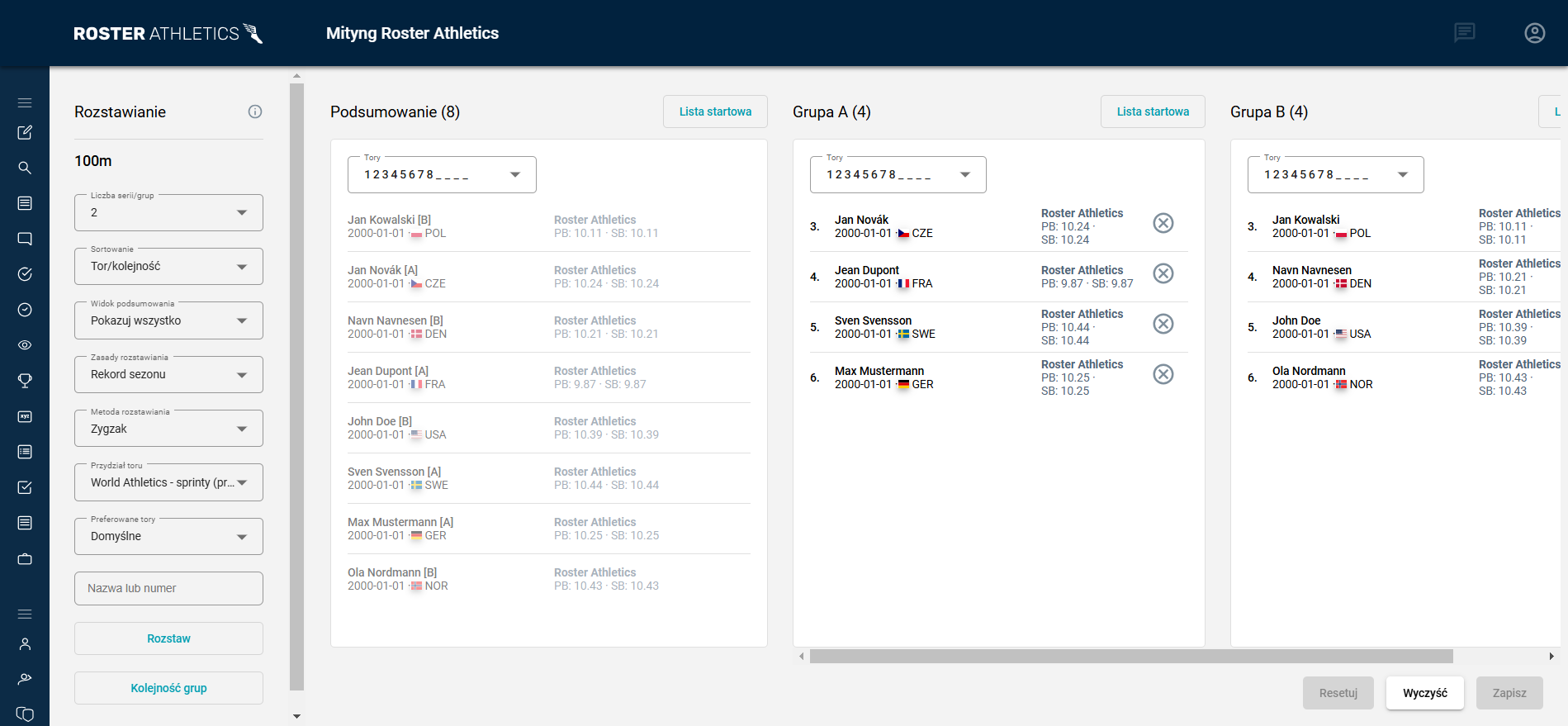Open the hamburger menu at top of sidebar

pos(25,103)
